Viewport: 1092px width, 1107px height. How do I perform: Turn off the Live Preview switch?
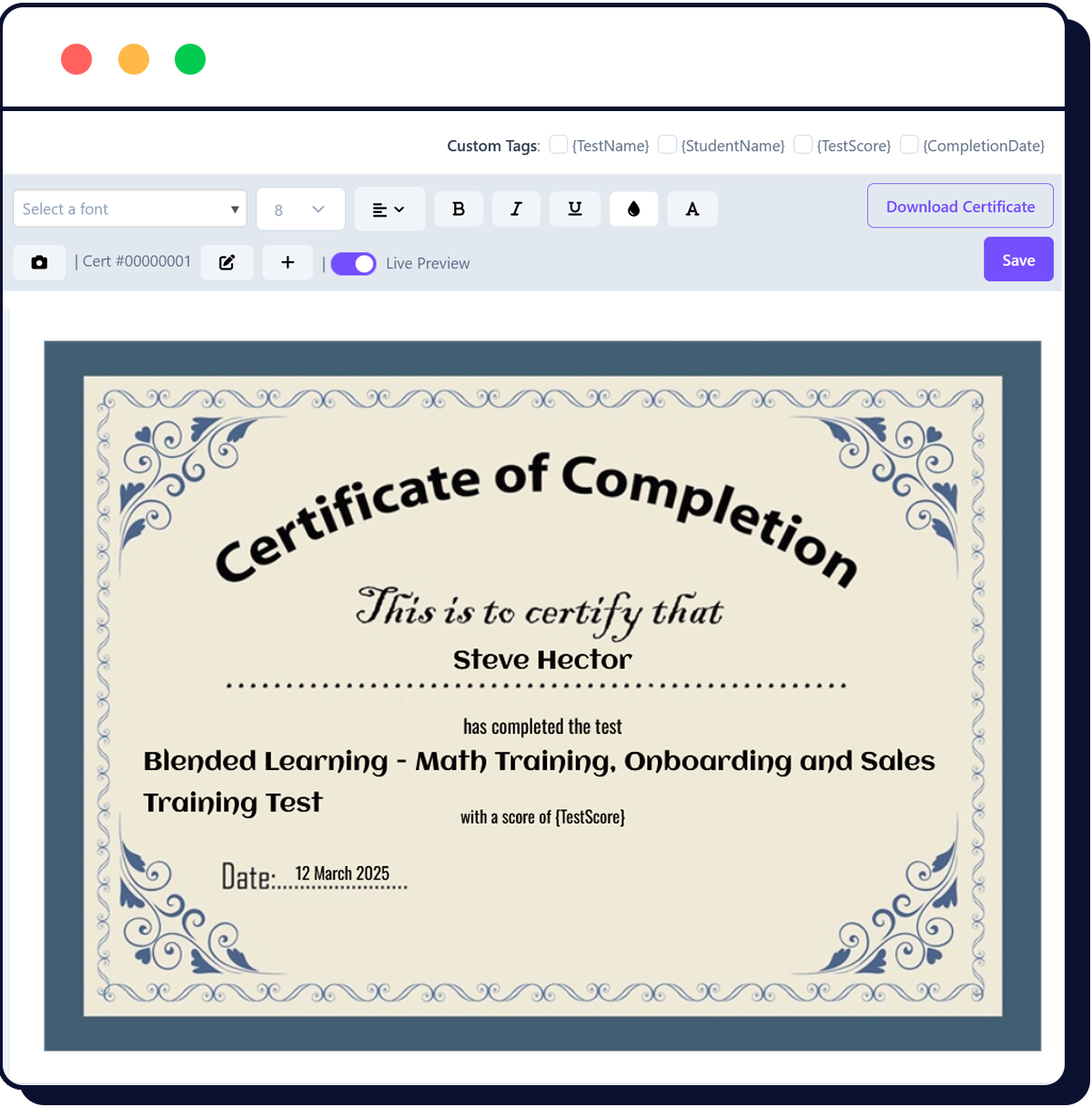(353, 264)
